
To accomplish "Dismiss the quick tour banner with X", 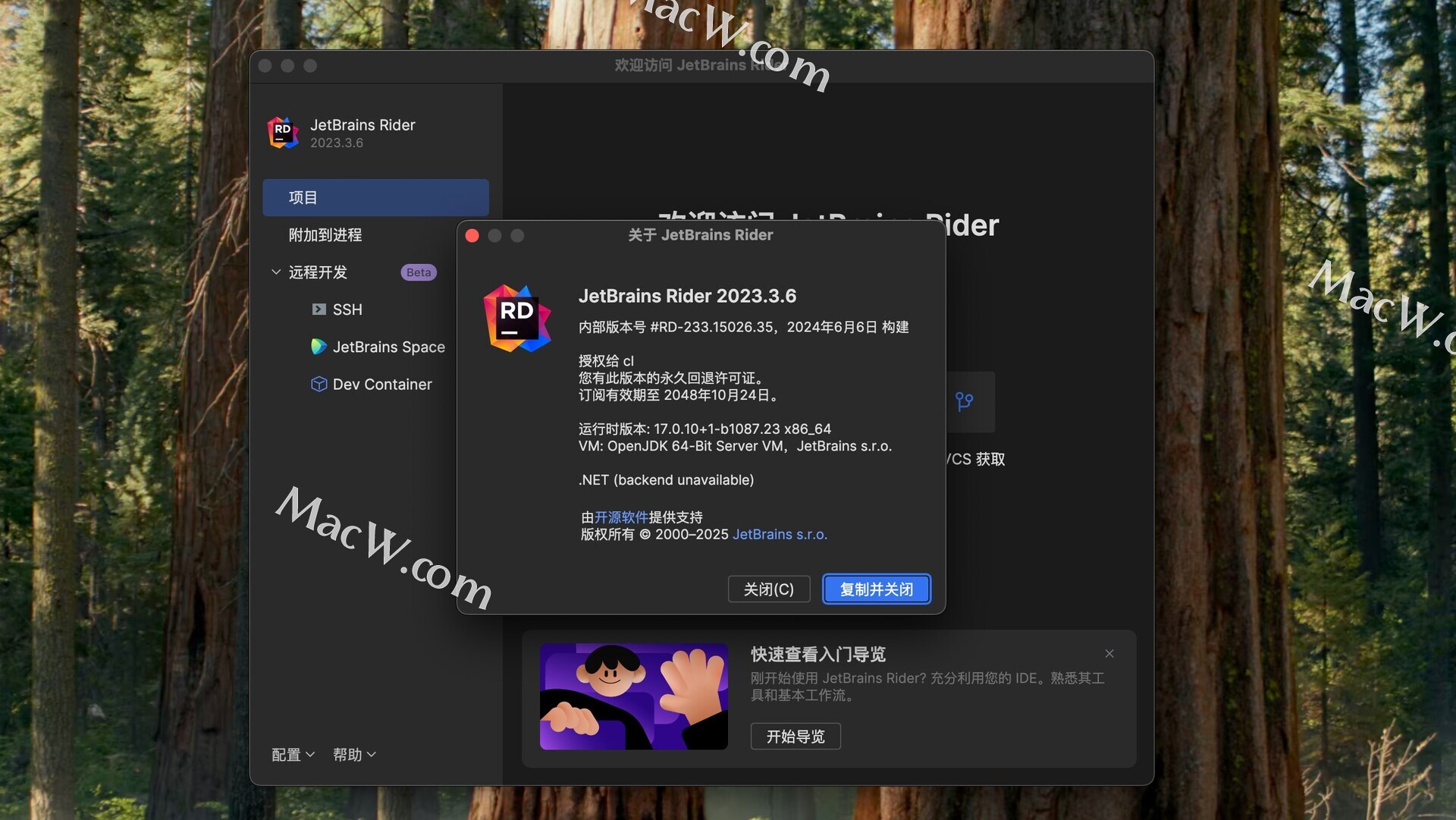I will [x=1109, y=654].
